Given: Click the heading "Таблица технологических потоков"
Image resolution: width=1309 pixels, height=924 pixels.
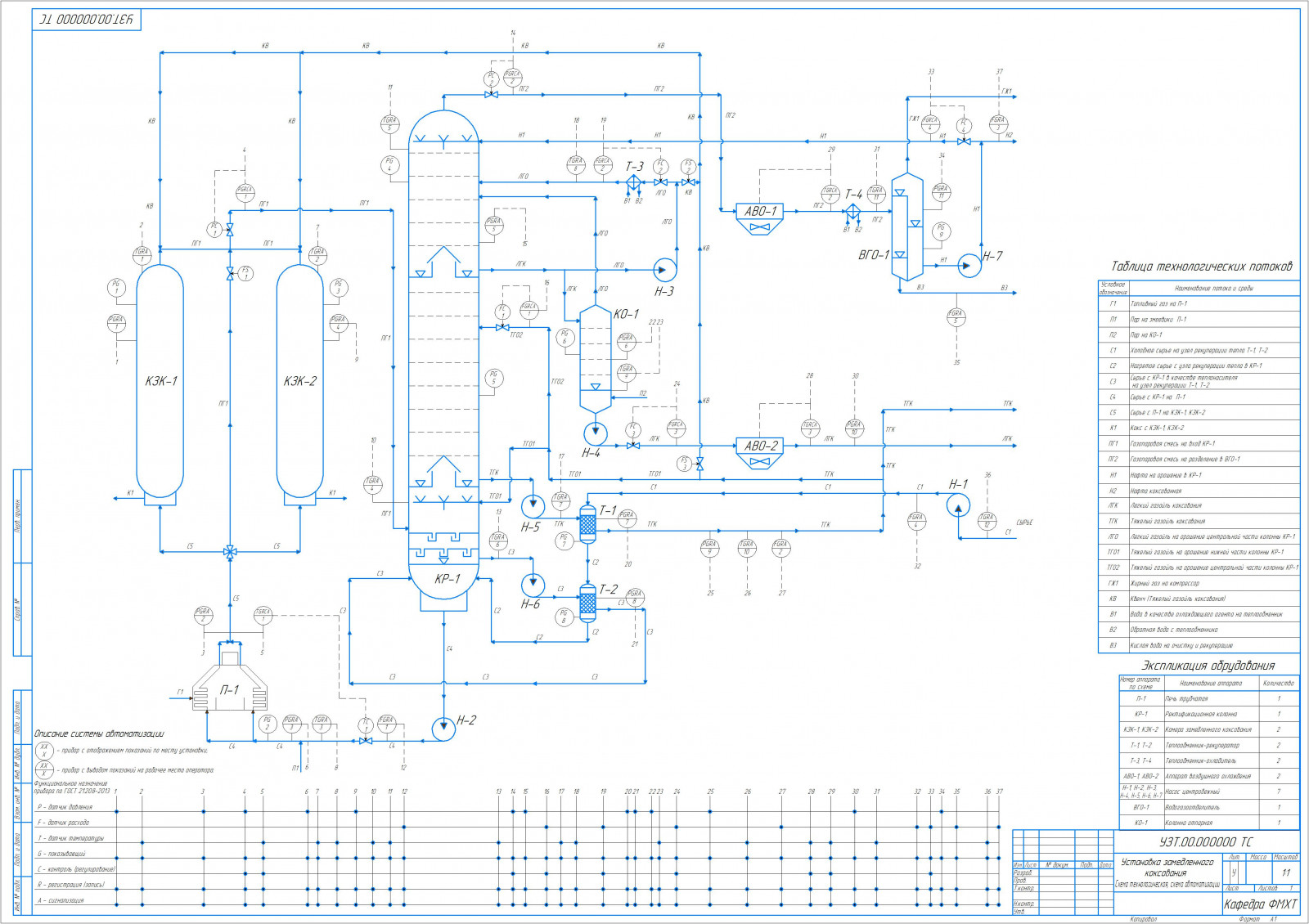Looking at the screenshot, I should [x=1201, y=267].
